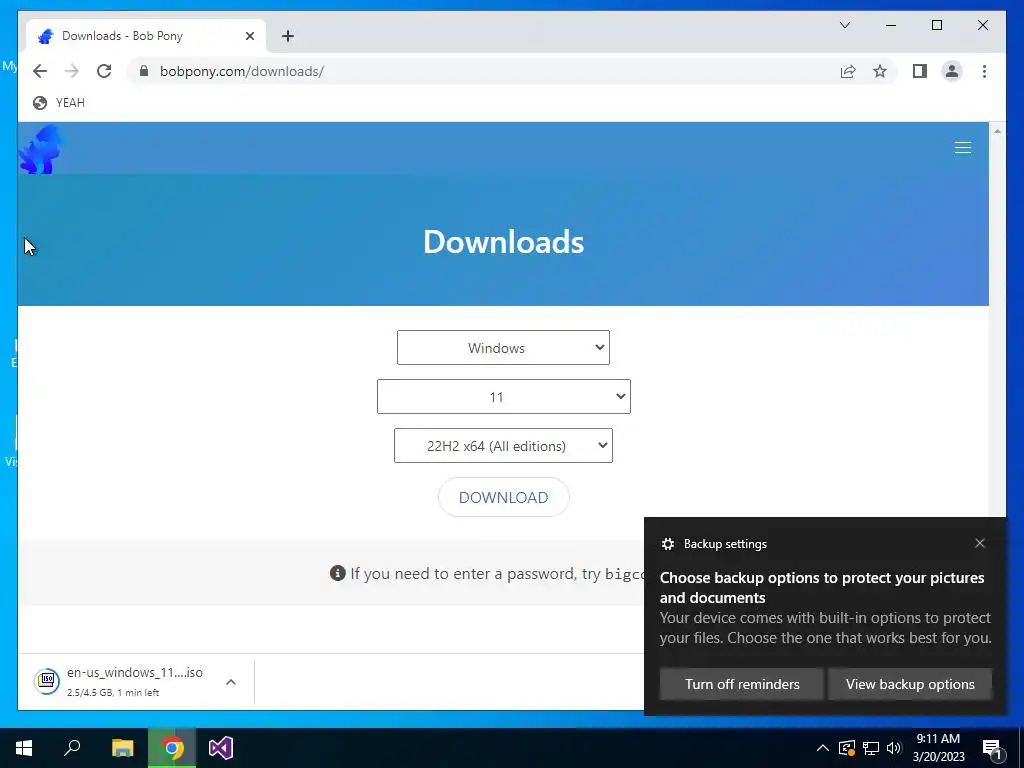This screenshot has height=768, width=1024.
Task: Open the Chrome three-dot menu
Action: point(984,71)
